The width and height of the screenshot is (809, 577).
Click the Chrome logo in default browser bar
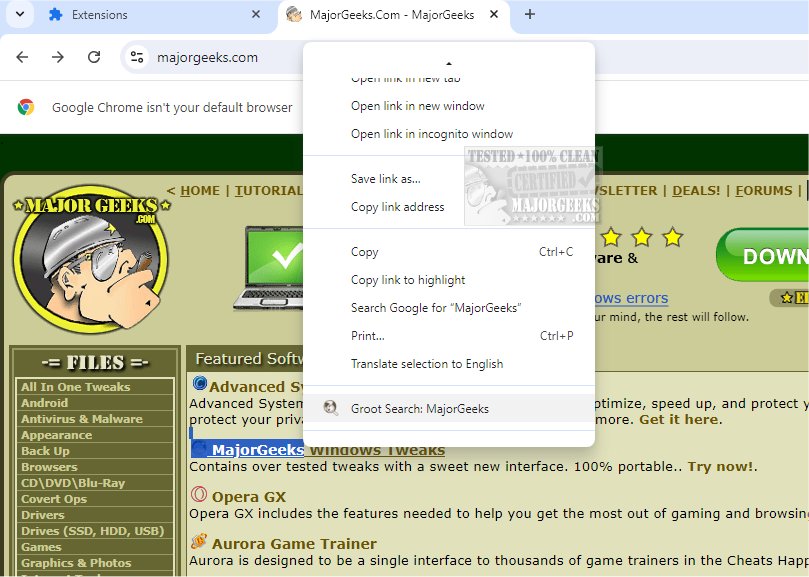click(x=26, y=107)
